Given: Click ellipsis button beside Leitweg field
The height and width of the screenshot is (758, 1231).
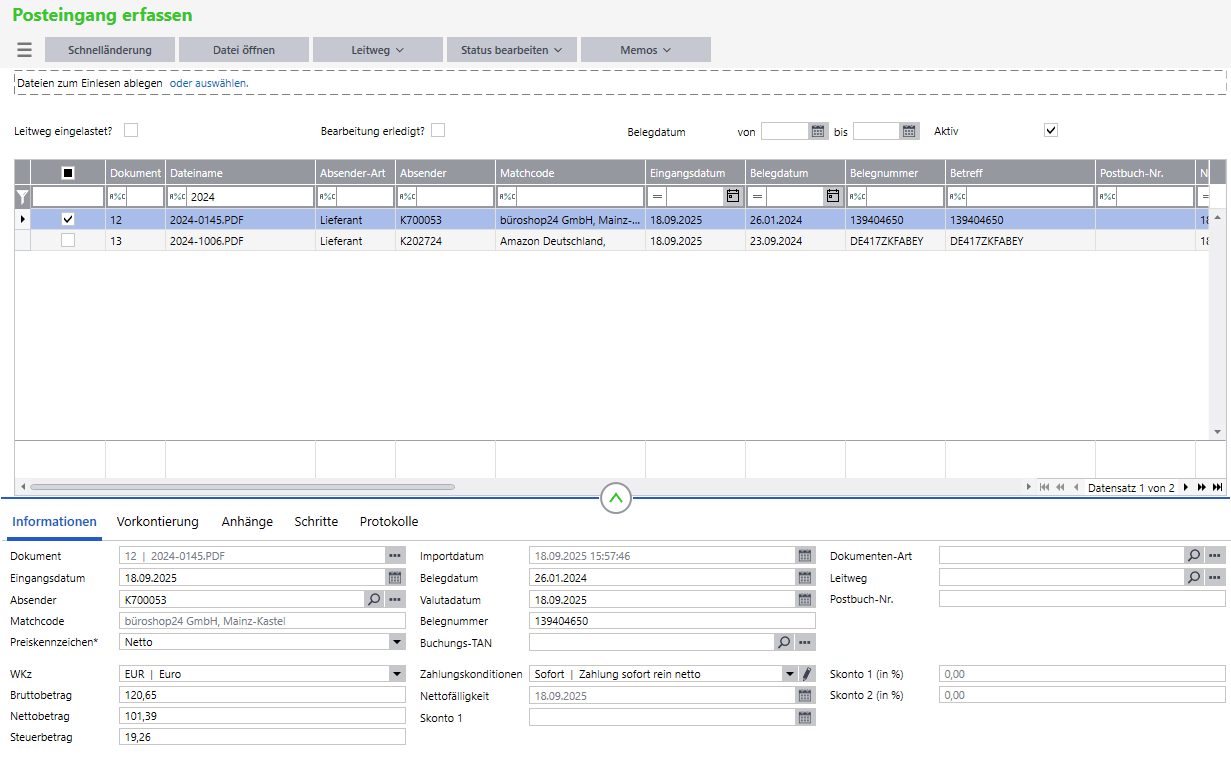Looking at the screenshot, I should click(1215, 578).
